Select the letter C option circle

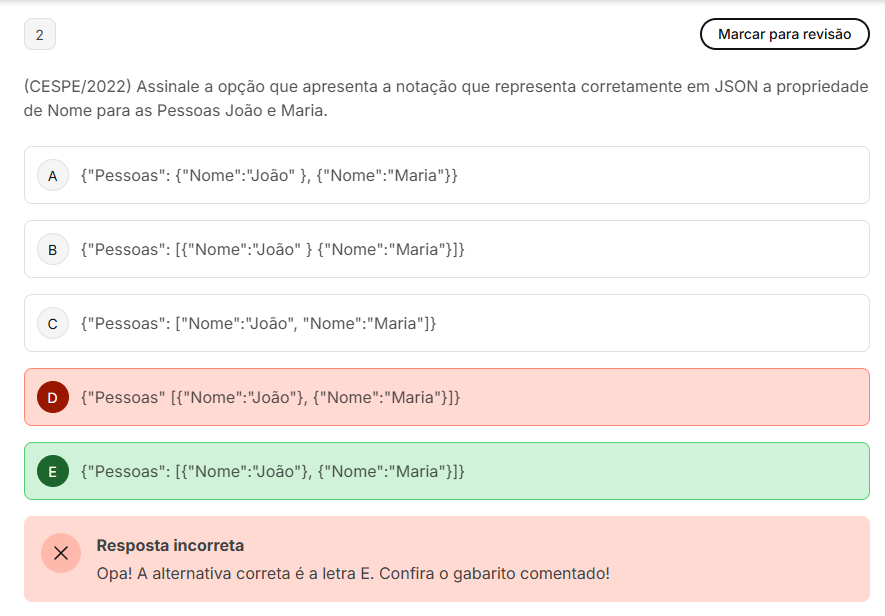(53, 324)
